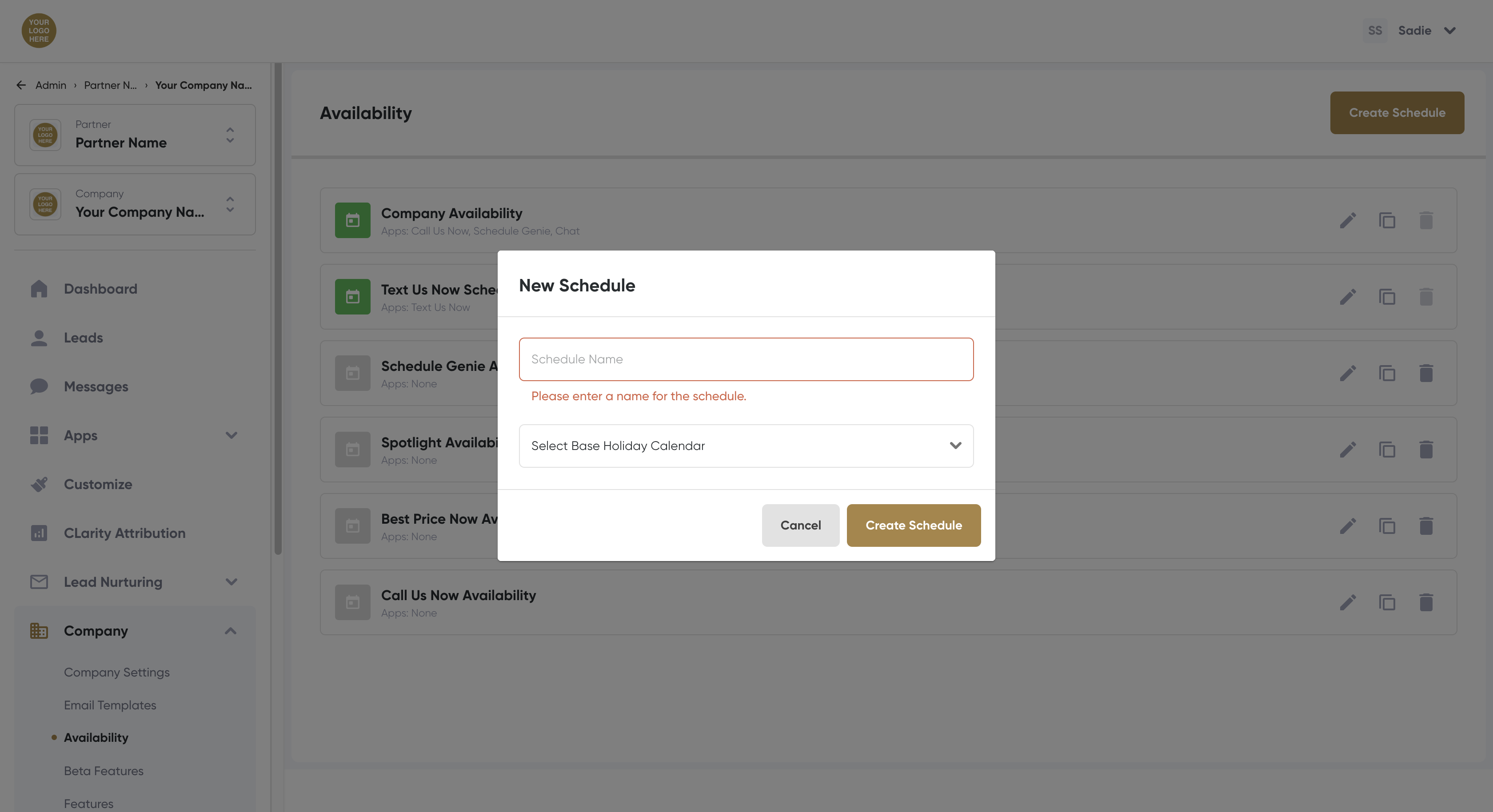Open the Company Settings sidebar item
Screen dimensions: 1493x812
tap(116, 673)
